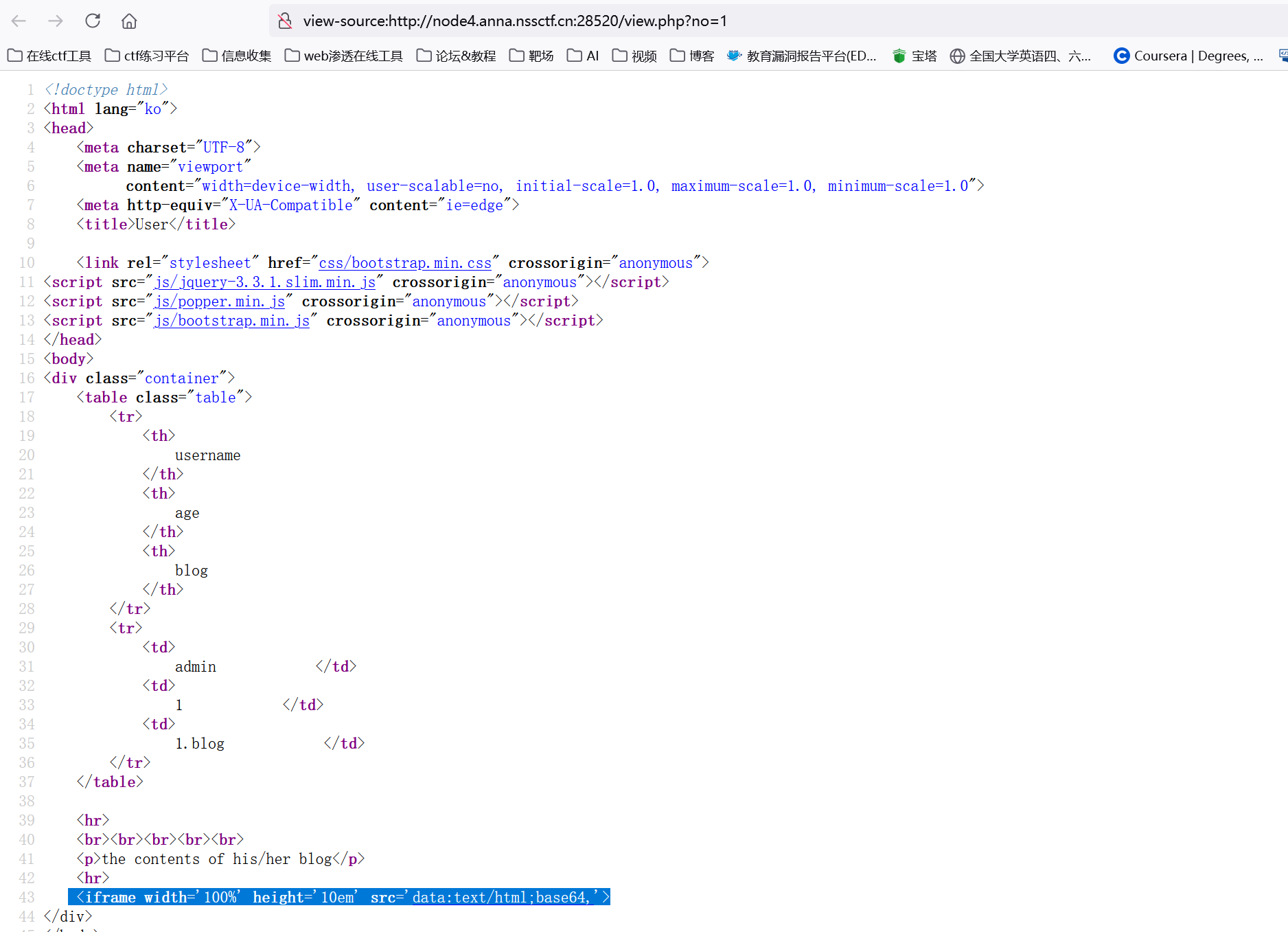The width and height of the screenshot is (1288, 932).
Task: Click the globe icon beside 全国大学英语四
Action: pos(957,56)
